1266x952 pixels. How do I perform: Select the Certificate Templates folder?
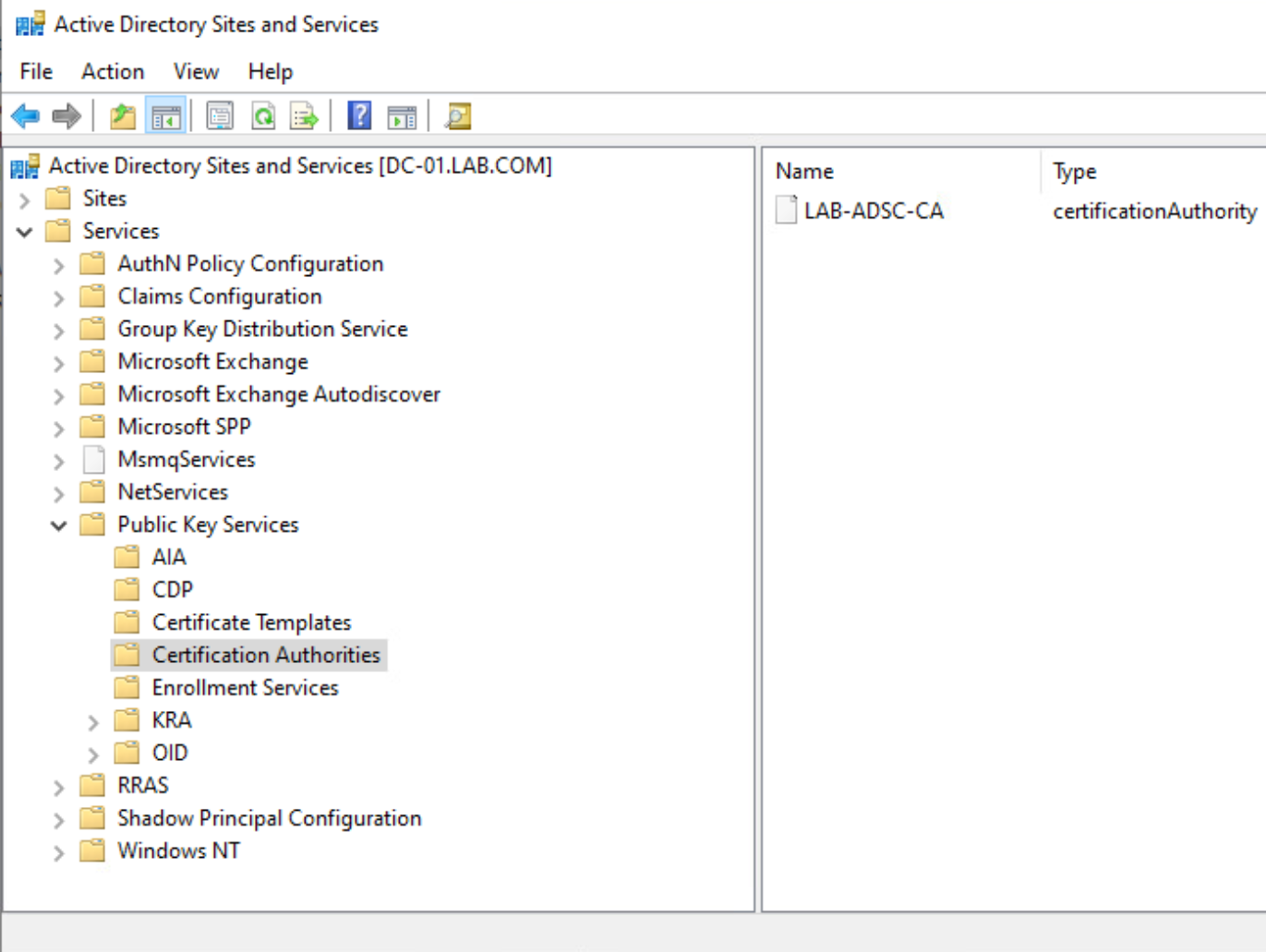[x=250, y=621]
